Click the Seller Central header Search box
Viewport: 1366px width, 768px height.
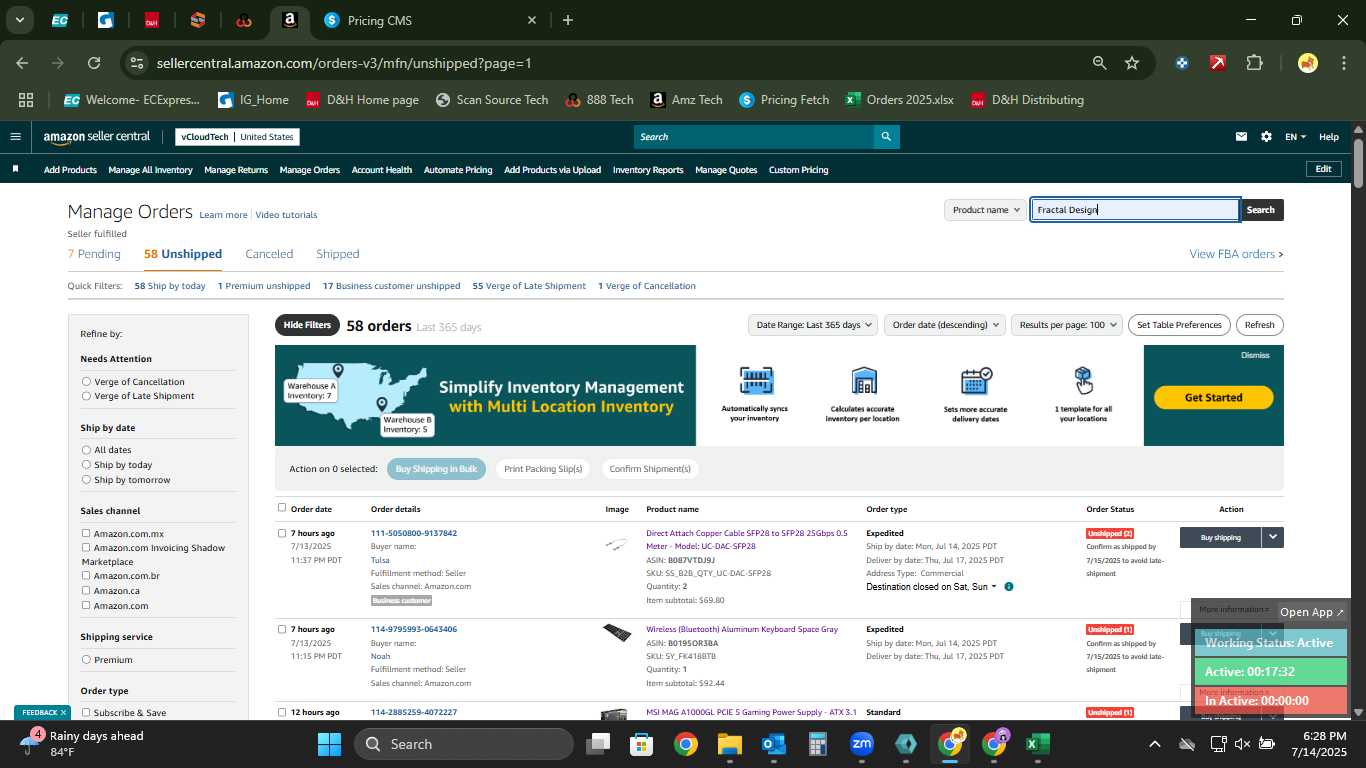(753, 137)
